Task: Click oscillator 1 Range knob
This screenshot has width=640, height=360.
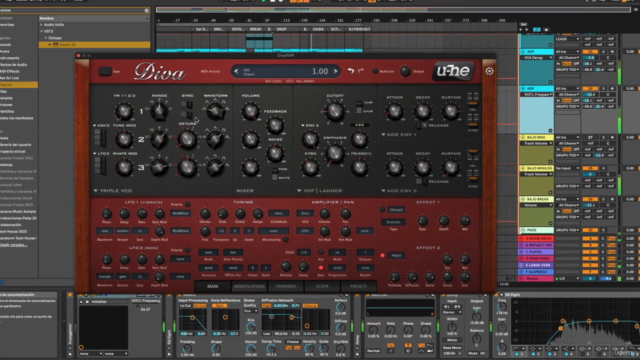Action: pyautogui.click(x=159, y=111)
